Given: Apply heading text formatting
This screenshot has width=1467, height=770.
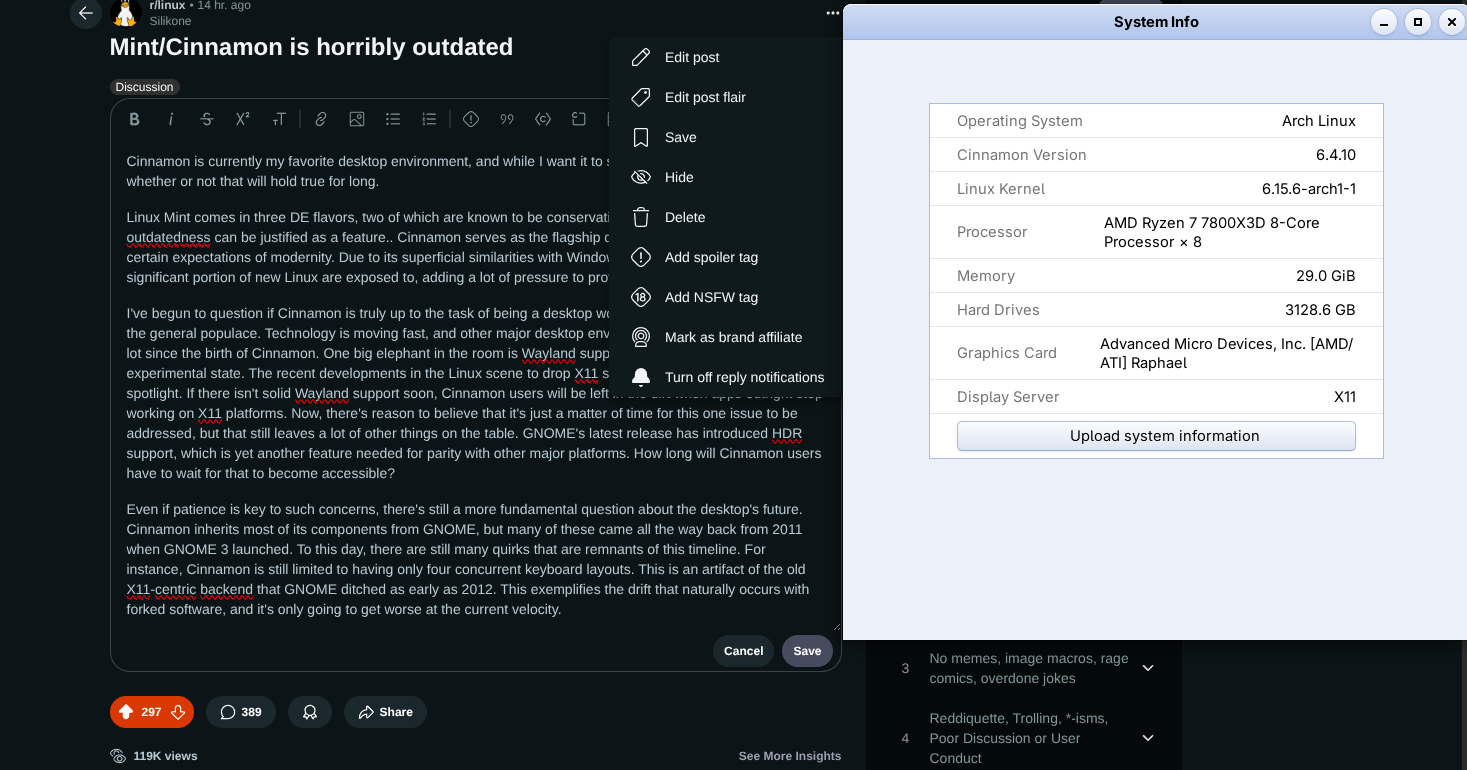Looking at the screenshot, I should coord(279,119).
